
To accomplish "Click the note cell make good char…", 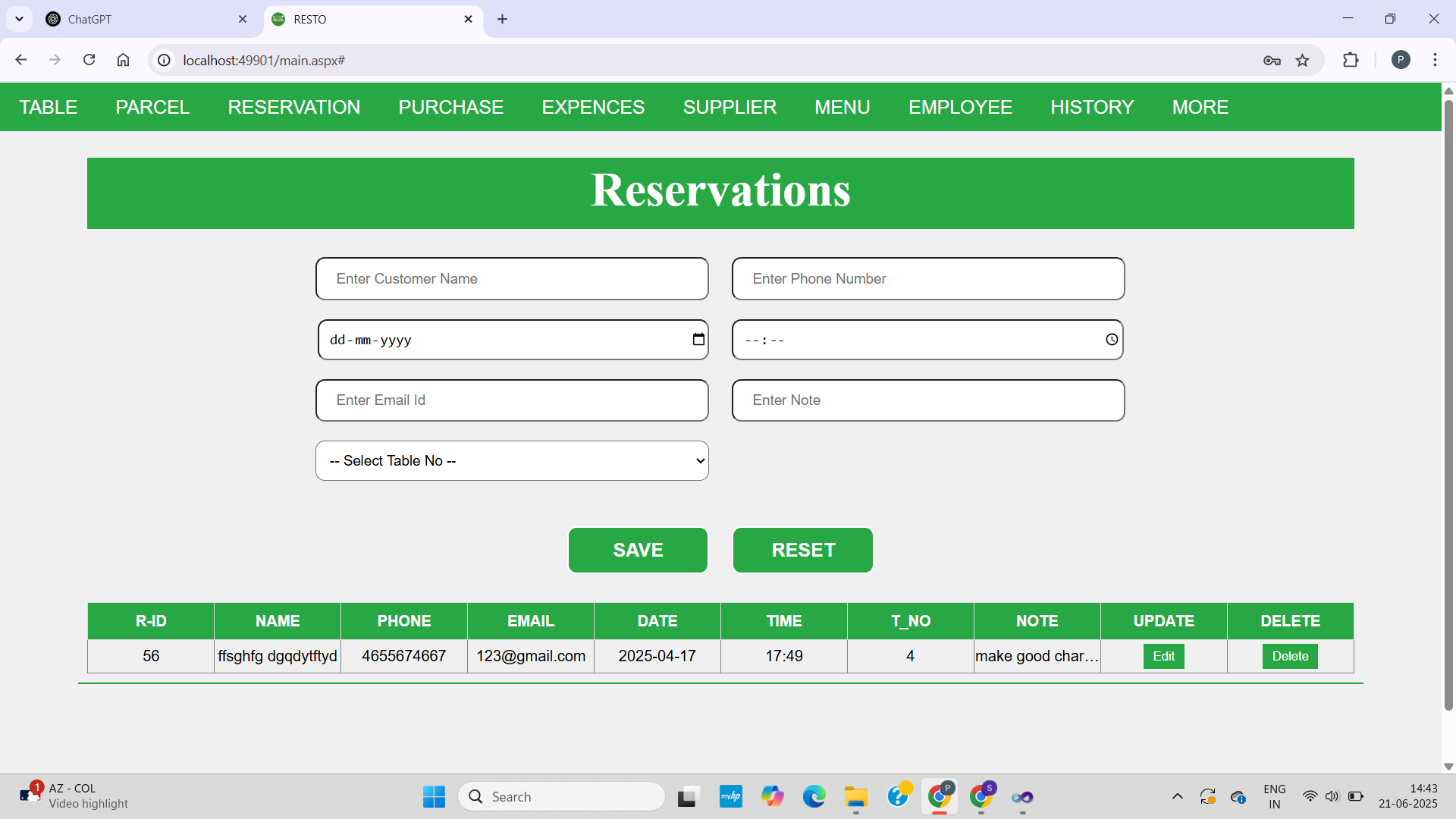I will point(1037,656).
